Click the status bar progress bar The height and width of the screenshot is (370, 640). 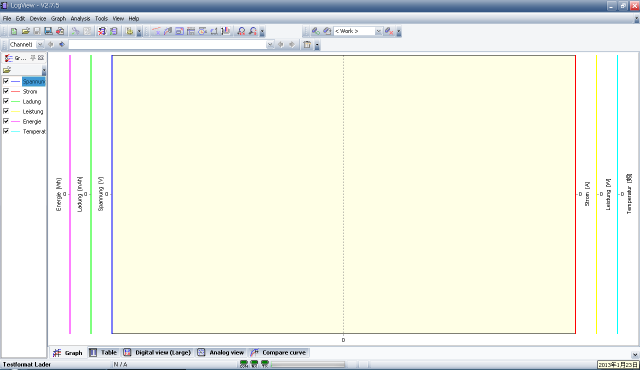(308, 364)
